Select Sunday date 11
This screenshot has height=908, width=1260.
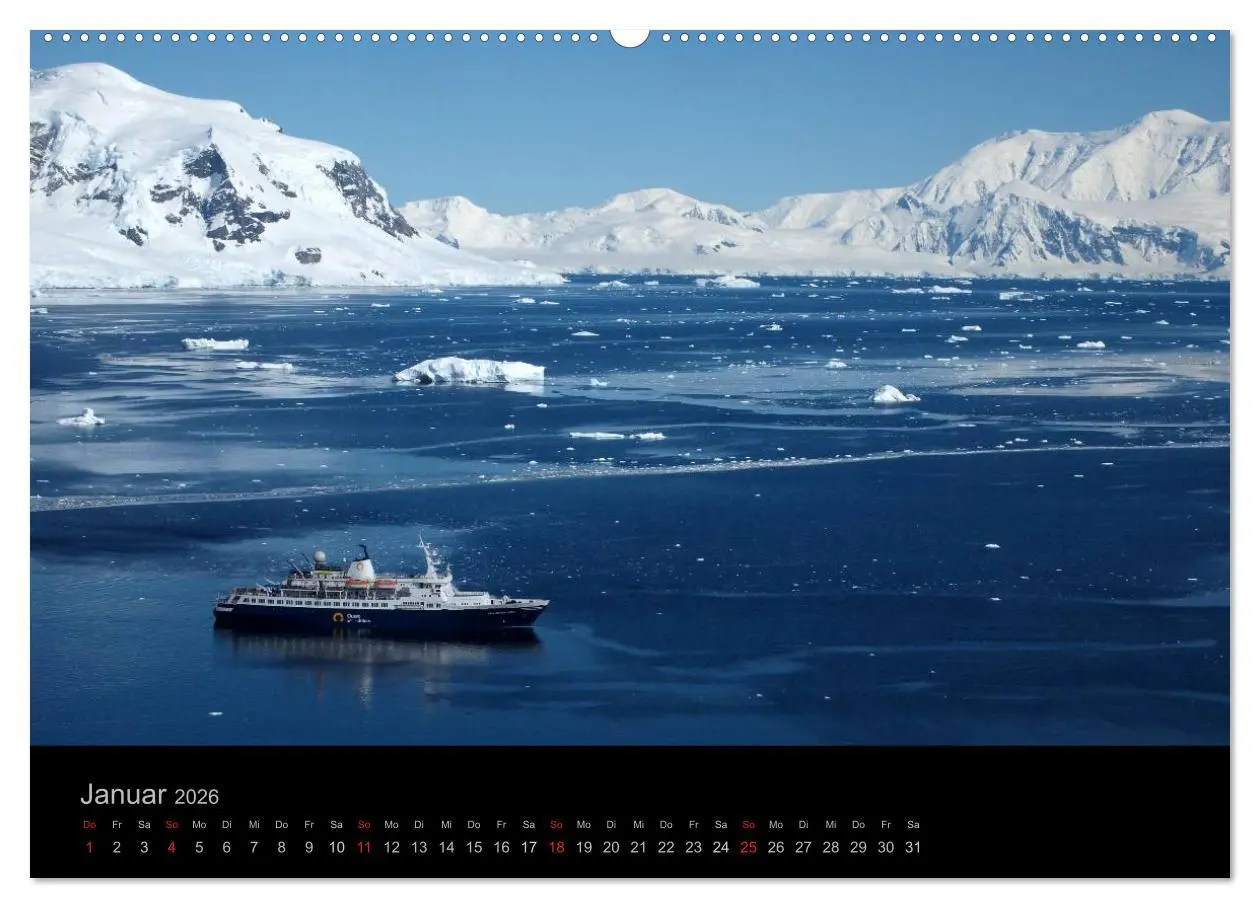(364, 847)
